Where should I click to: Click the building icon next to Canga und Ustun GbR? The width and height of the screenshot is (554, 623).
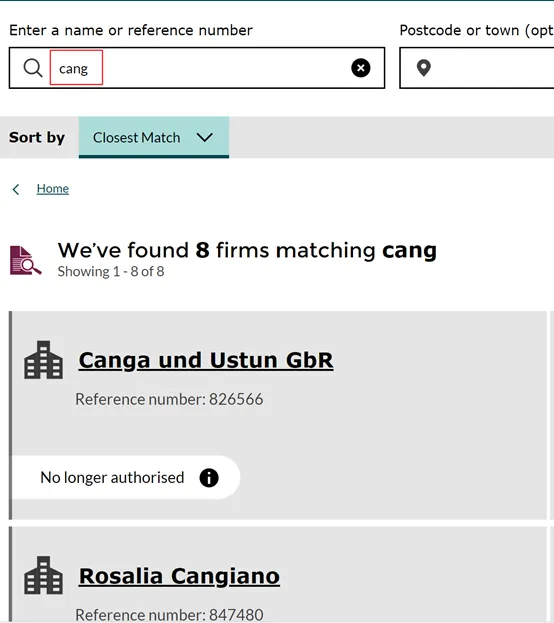click(x=43, y=360)
